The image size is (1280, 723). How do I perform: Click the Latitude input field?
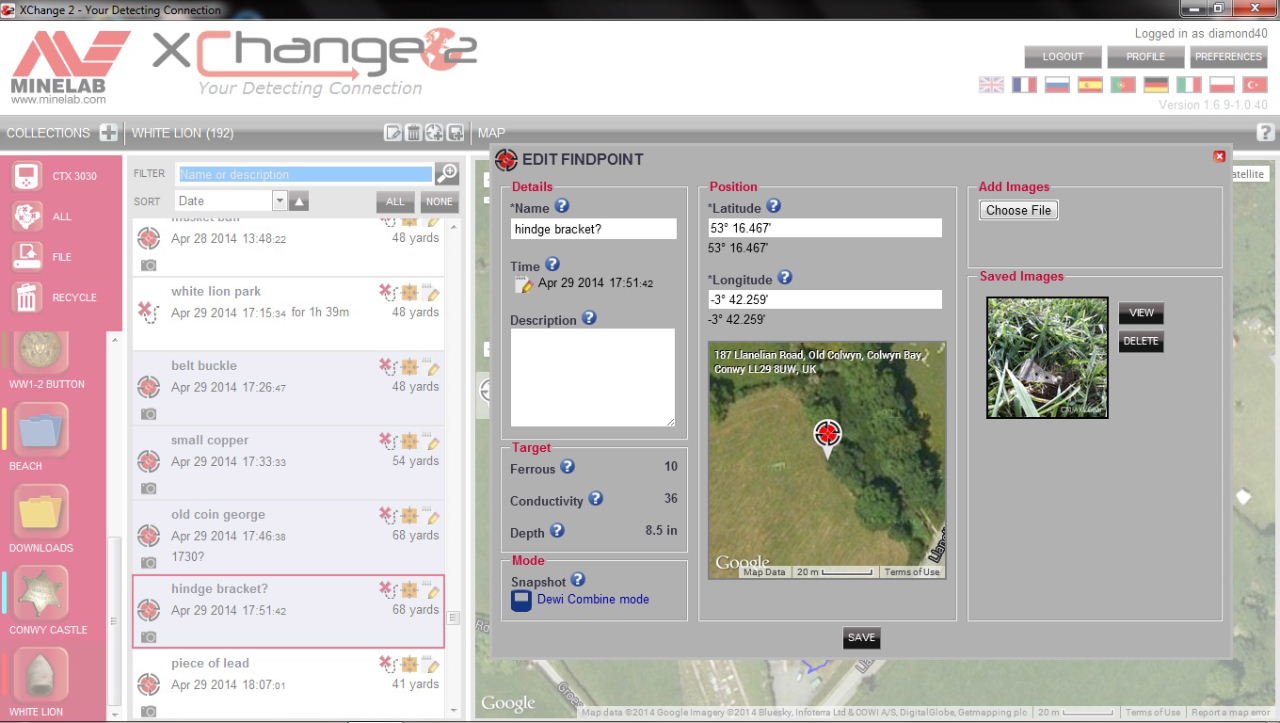(x=825, y=228)
